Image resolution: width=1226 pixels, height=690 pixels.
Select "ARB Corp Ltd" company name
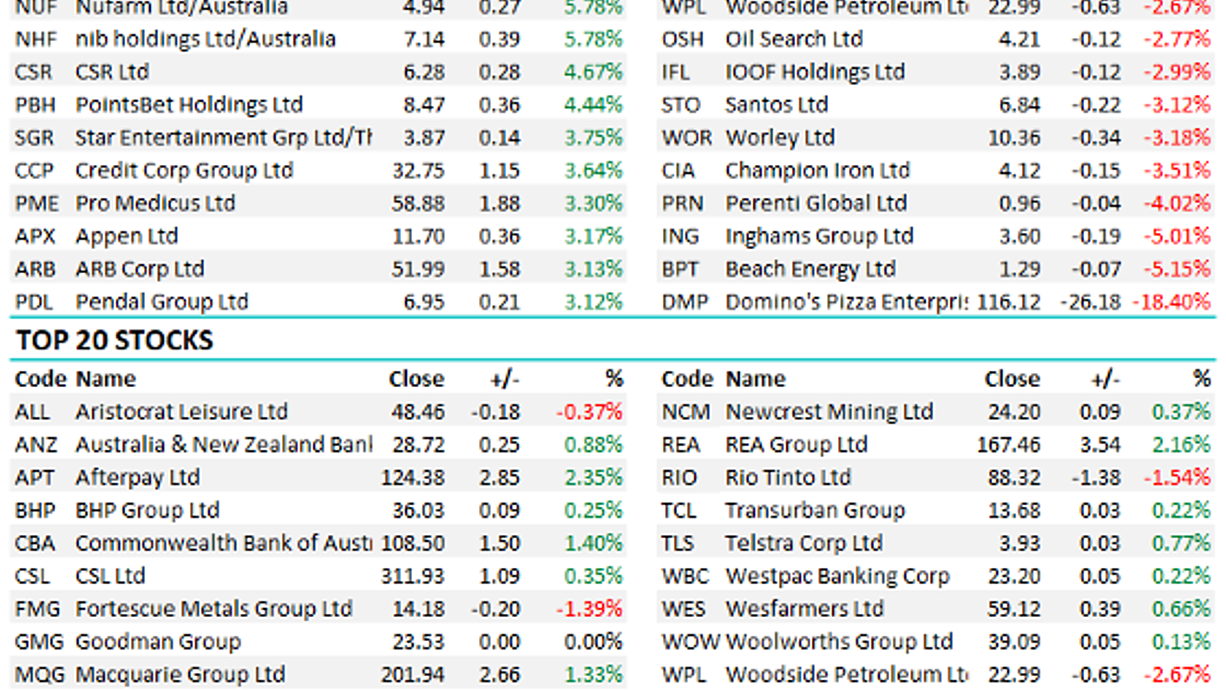140,271
